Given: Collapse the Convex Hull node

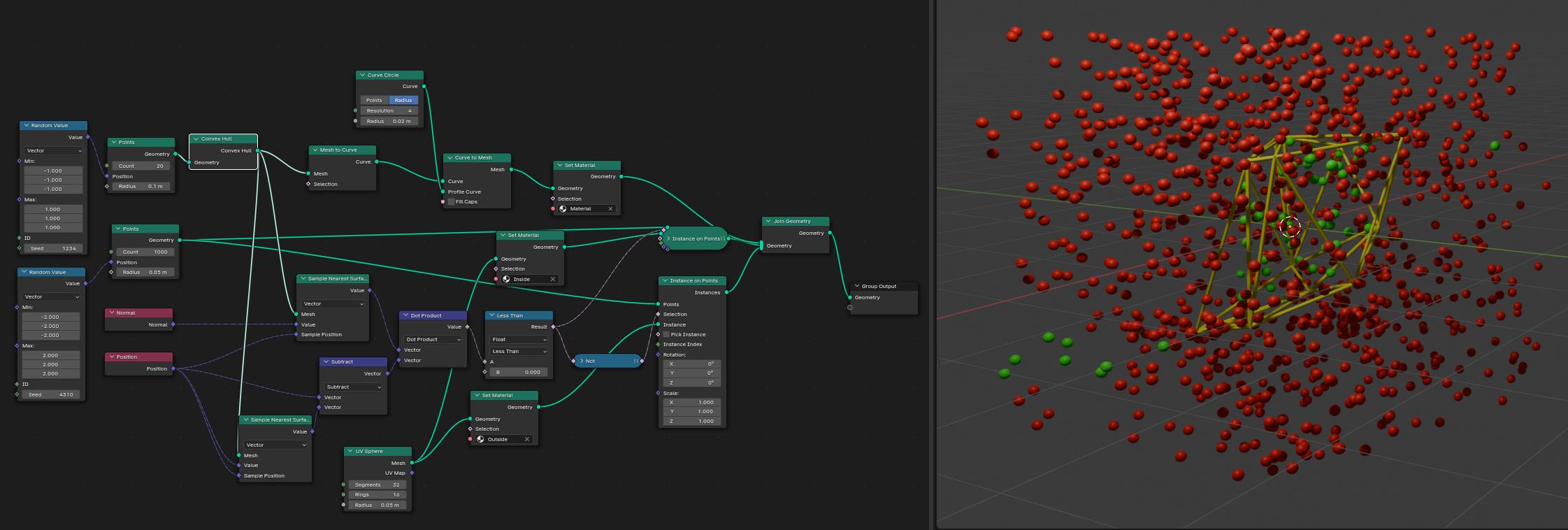Looking at the screenshot, I should tap(196, 138).
